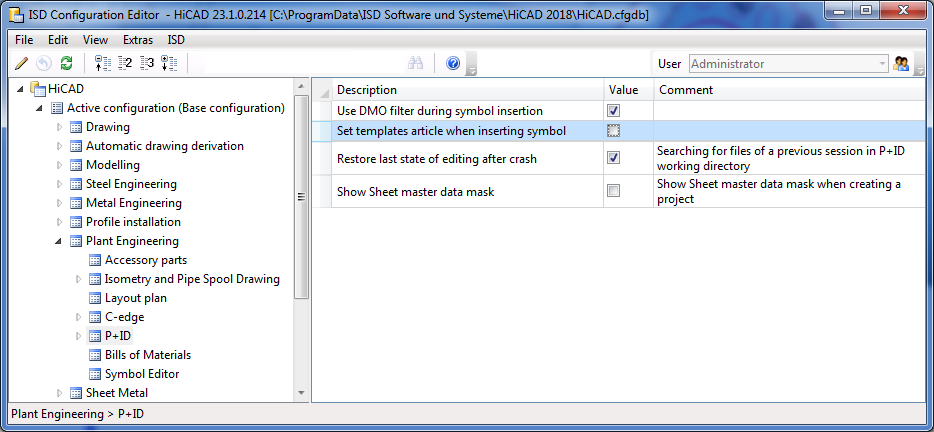Open the Extras menu
Screen dimensions: 934x432
(138, 40)
